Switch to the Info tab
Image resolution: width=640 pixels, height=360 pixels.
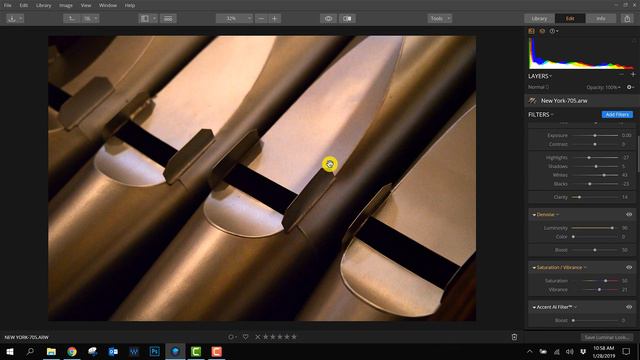pos(601,18)
